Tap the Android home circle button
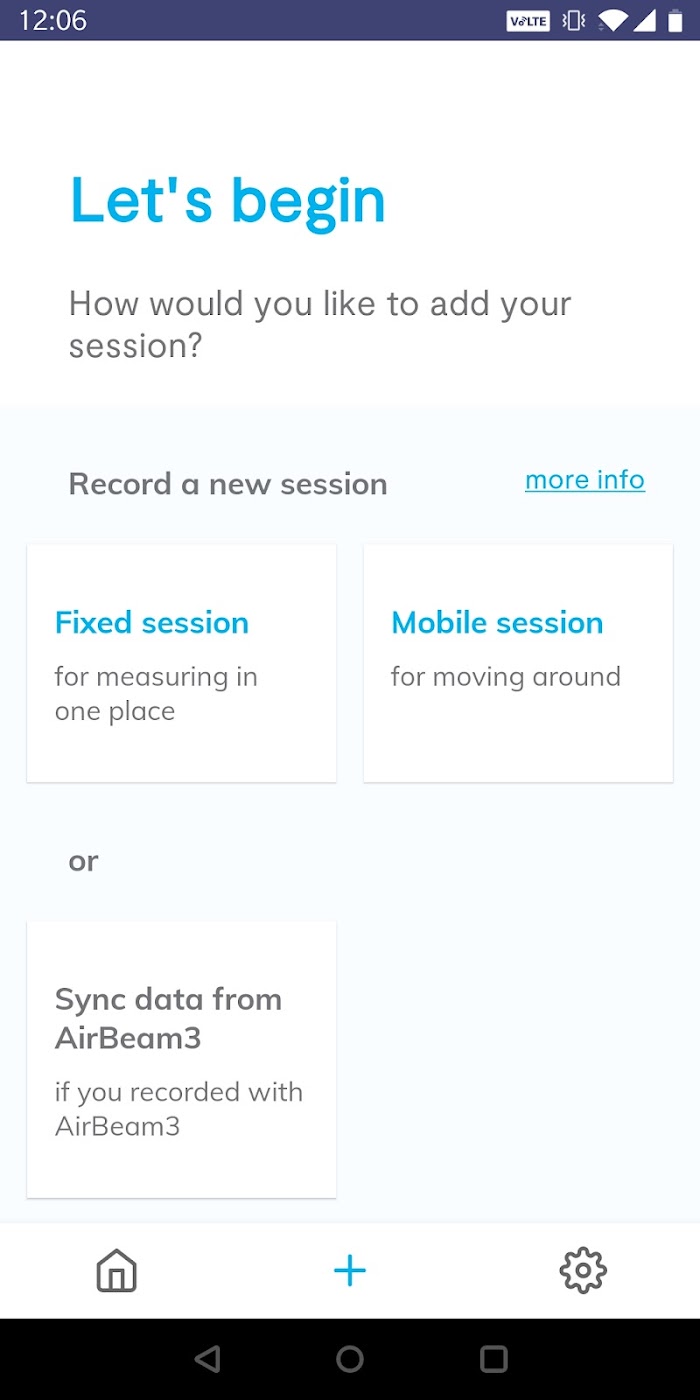 tap(350, 1358)
